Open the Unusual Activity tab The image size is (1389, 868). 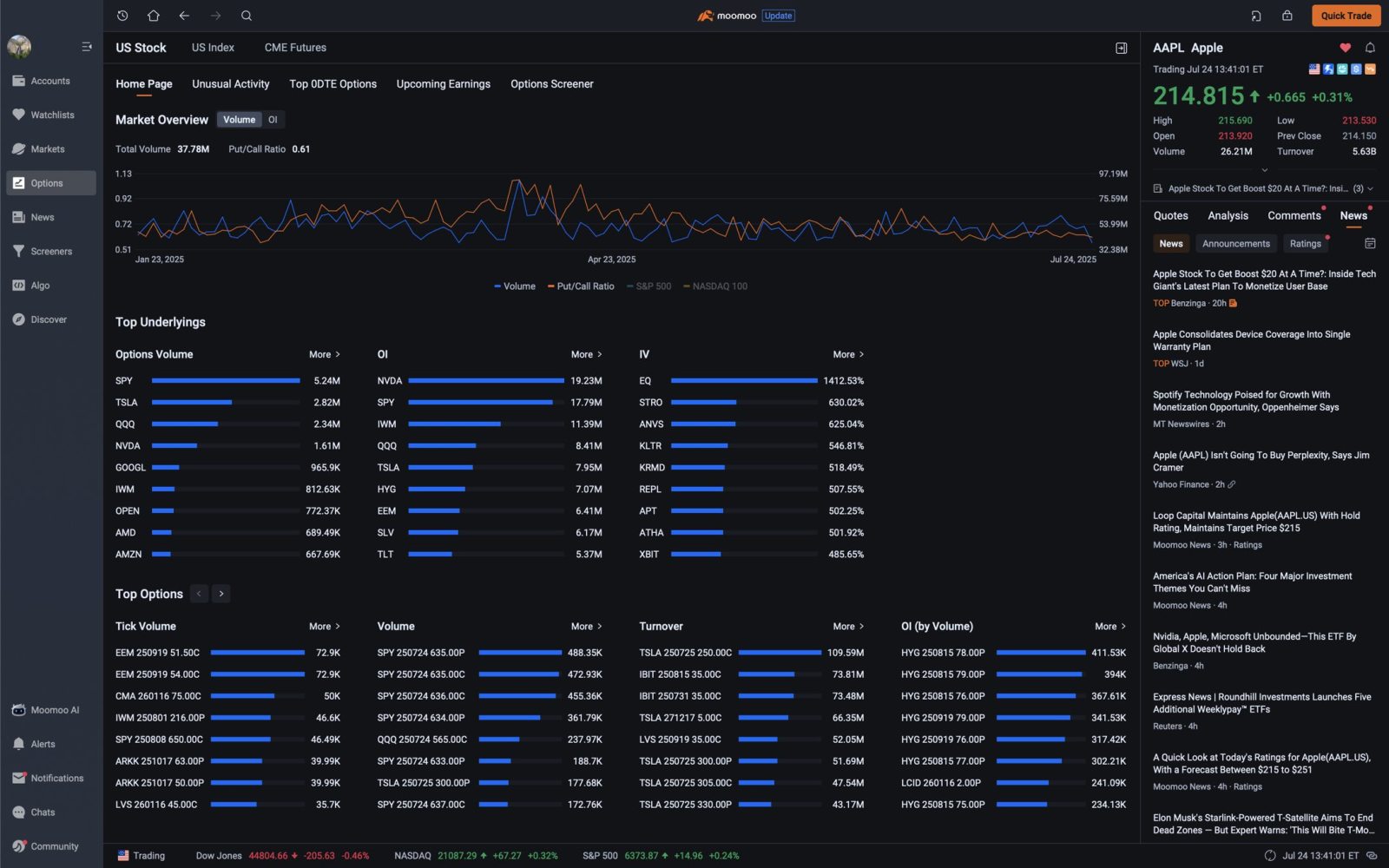pos(231,84)
